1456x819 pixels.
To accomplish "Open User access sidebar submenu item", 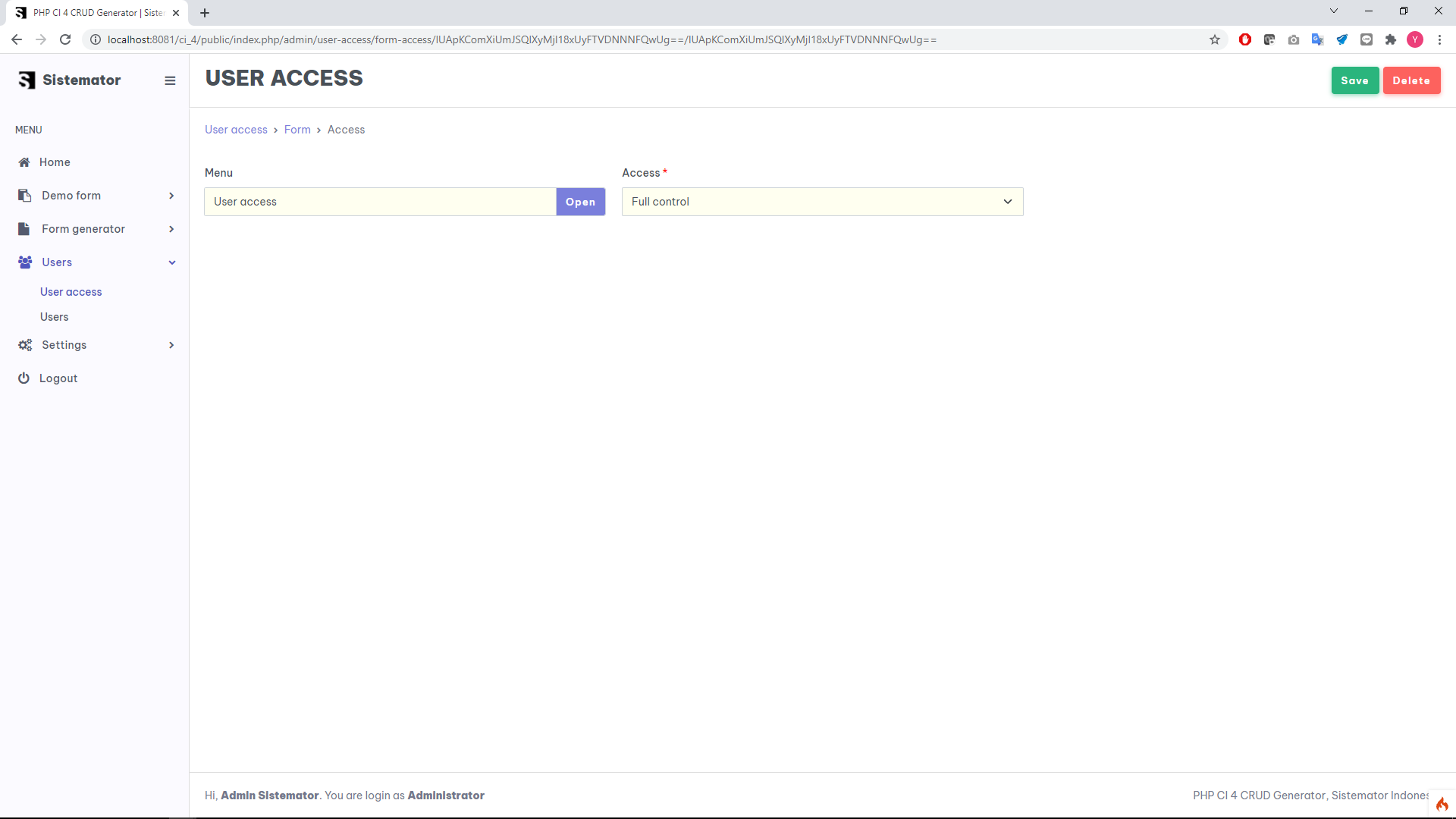I will click(x=71, y=292).
